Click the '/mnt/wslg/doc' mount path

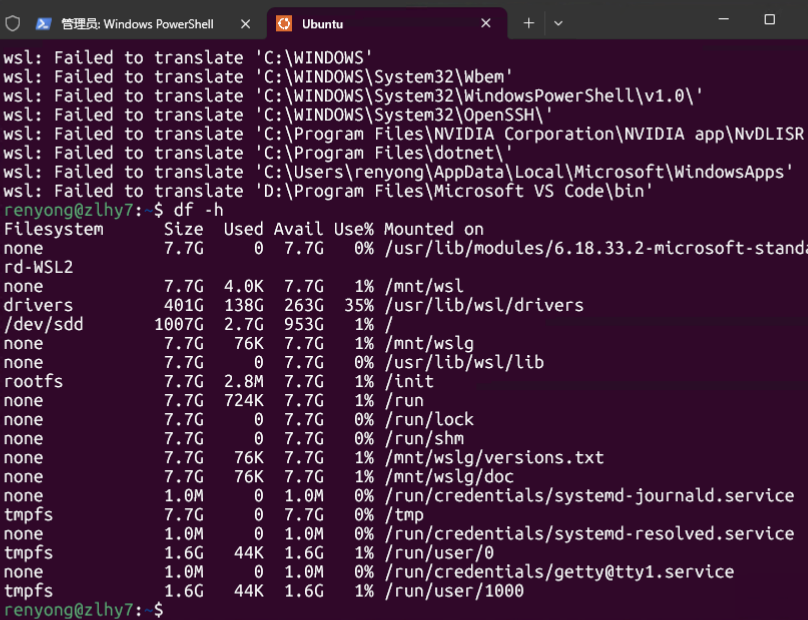(449, 477)
